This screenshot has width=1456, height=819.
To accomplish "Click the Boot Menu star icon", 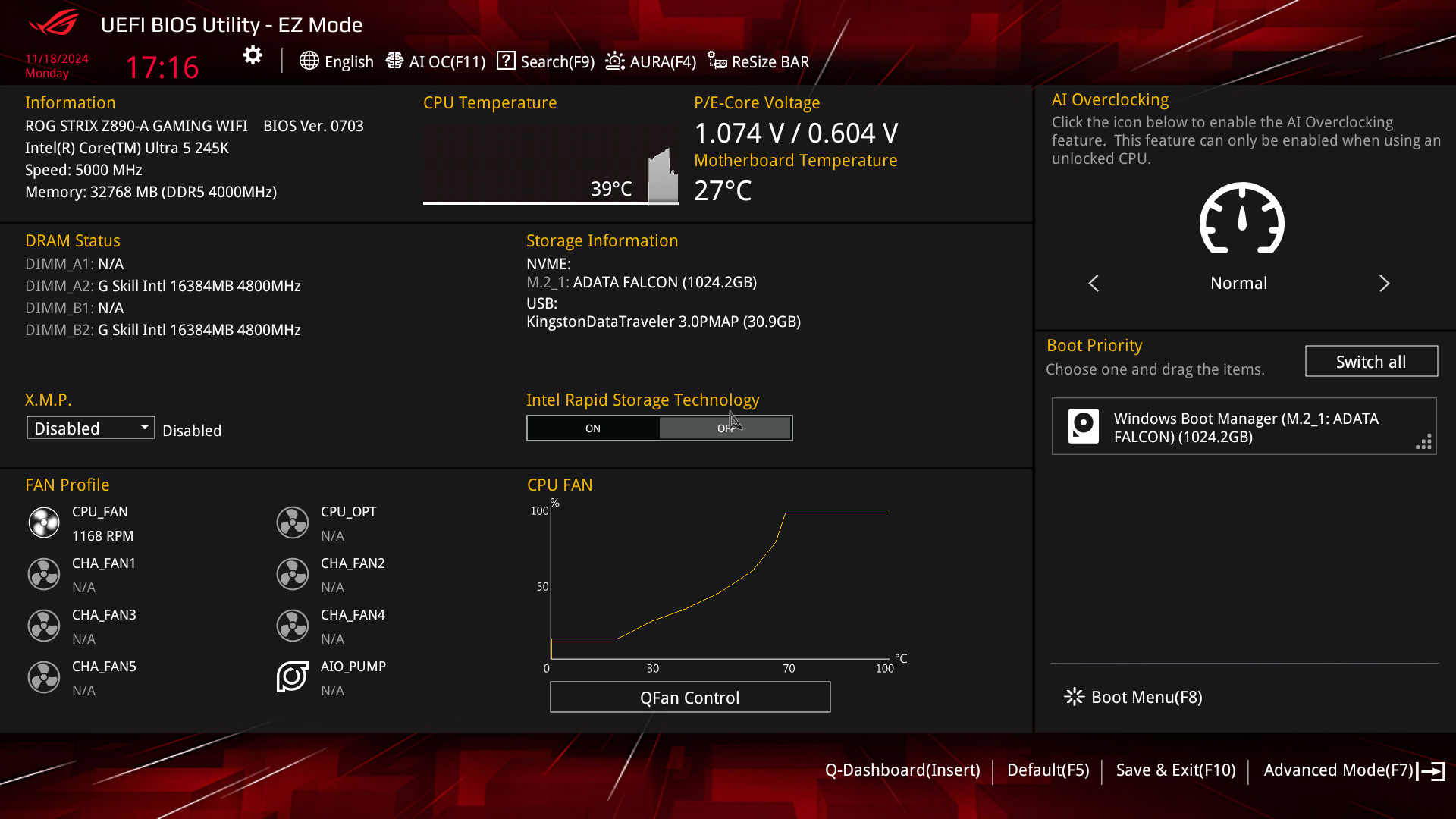I will [1074, 697].
